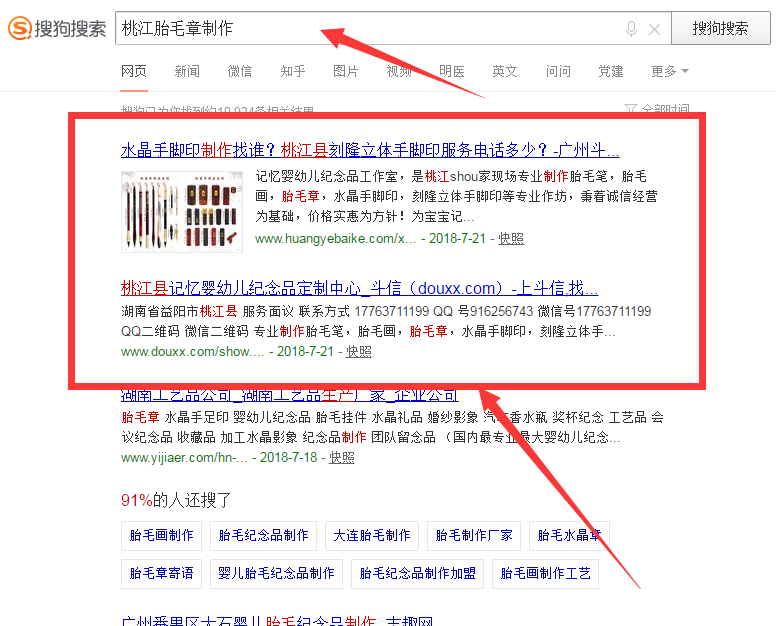This screenshot has height=626, width=776.
Task: Open the 全部时间 time filter
Action: click(x=657, y=108)
